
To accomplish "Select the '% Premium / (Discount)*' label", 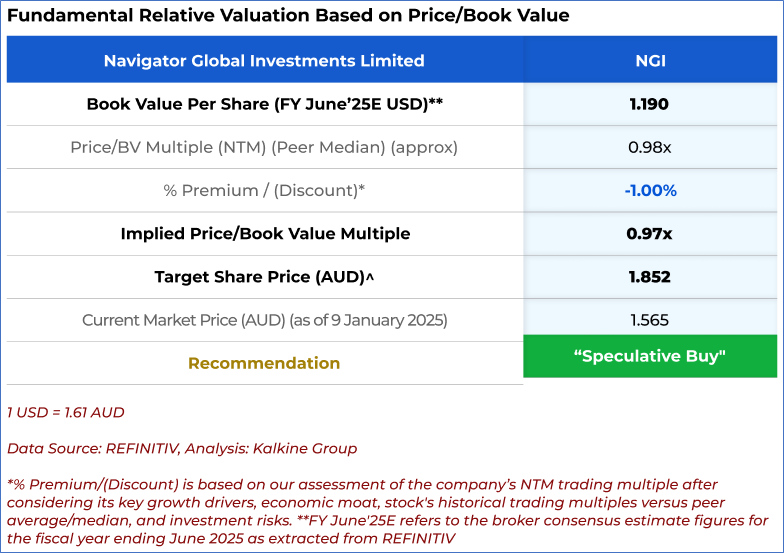I will [264, 190].
